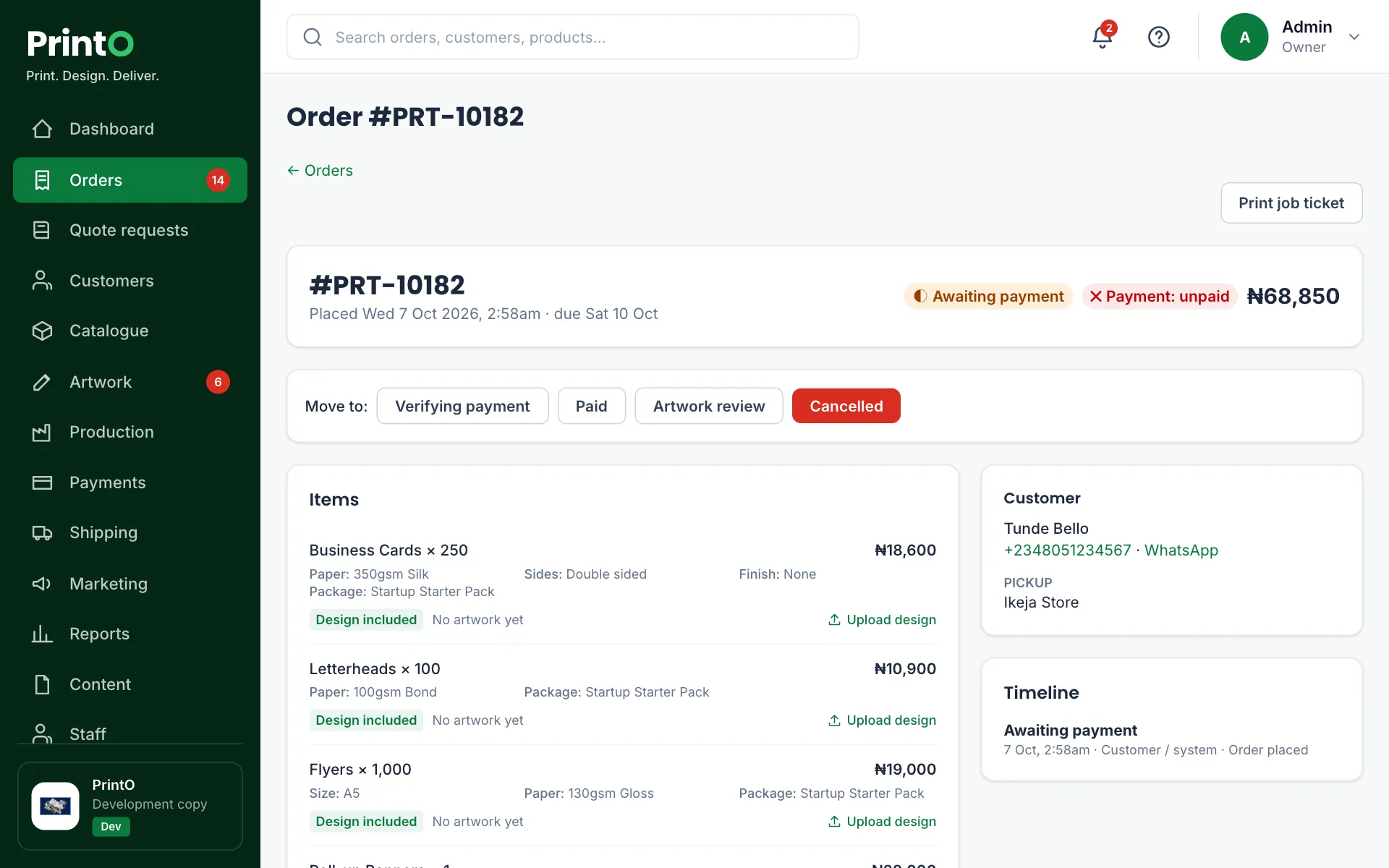The height and width of the screenshot is (868, 1389).
Task: Click the Production factory icon
Action: point(42,432)
